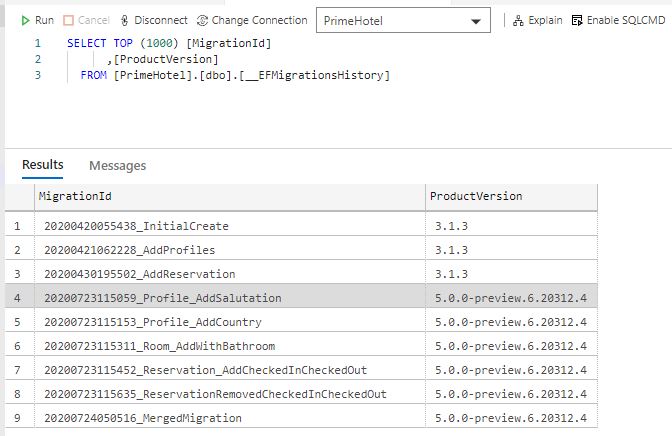Click the Disconnect plug icon
Screen dimensions: 672x436
[124, 20]
